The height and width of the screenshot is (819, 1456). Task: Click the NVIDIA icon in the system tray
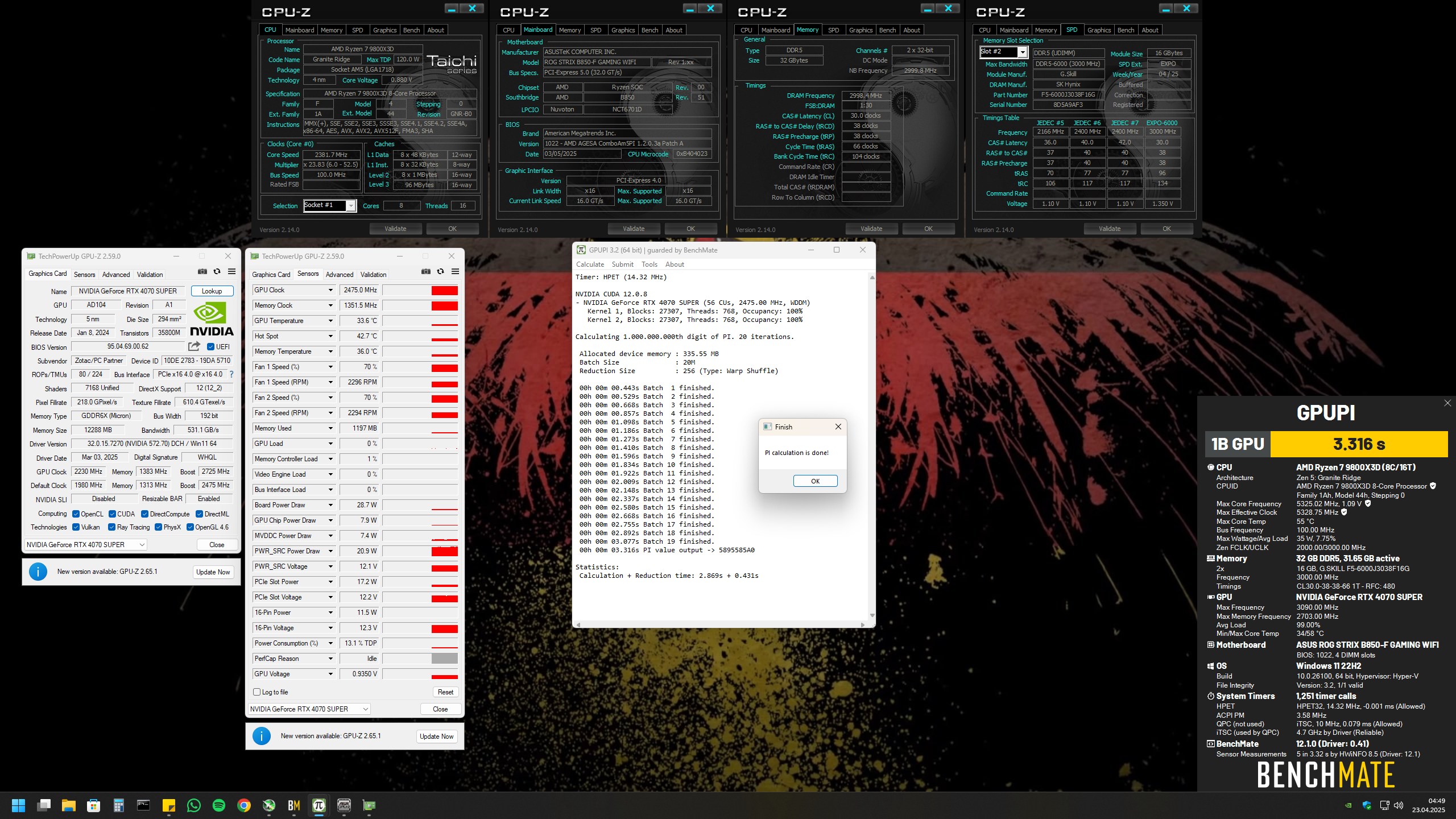(1348, 805)
